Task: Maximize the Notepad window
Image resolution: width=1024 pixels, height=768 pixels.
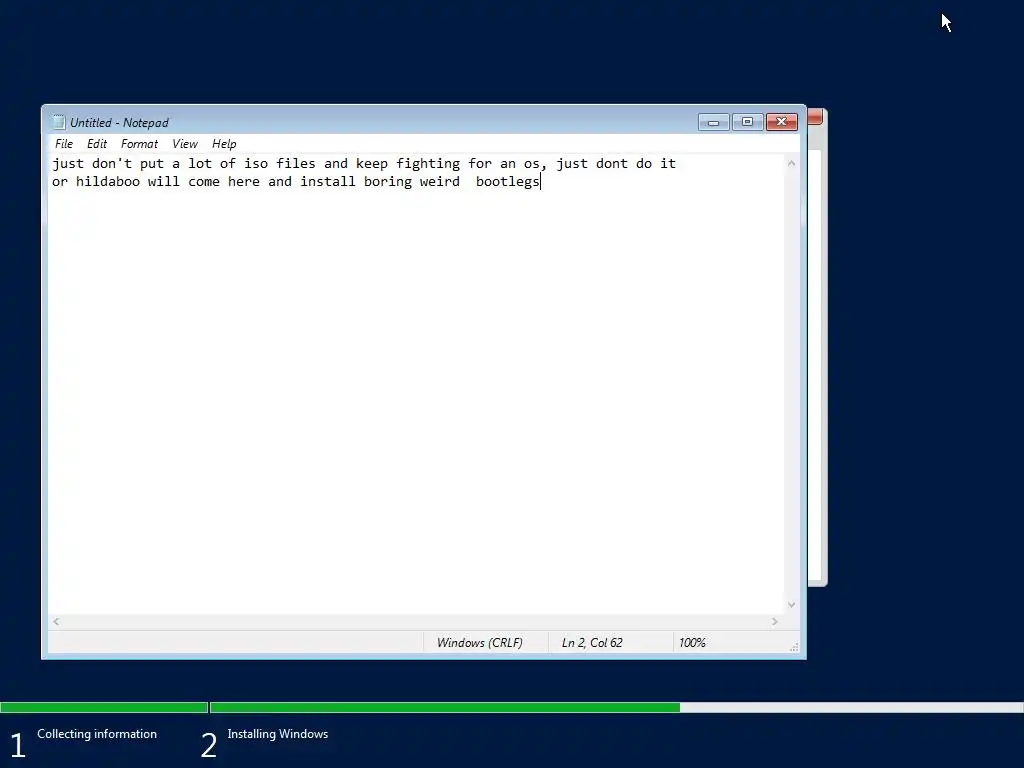Action: [748, 122]
